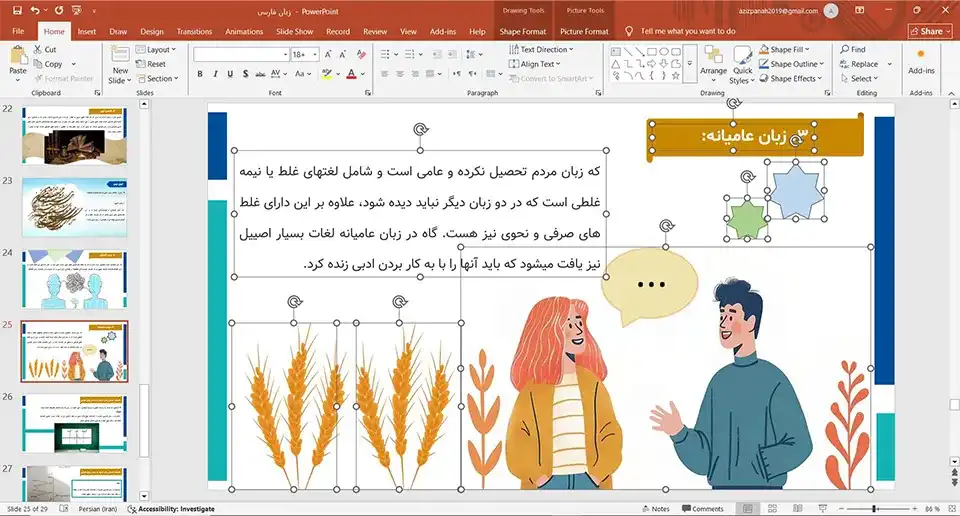This screenshot has width=960, height=516.
Task: Open Align Text dropdown
Action: click(535, 64)
